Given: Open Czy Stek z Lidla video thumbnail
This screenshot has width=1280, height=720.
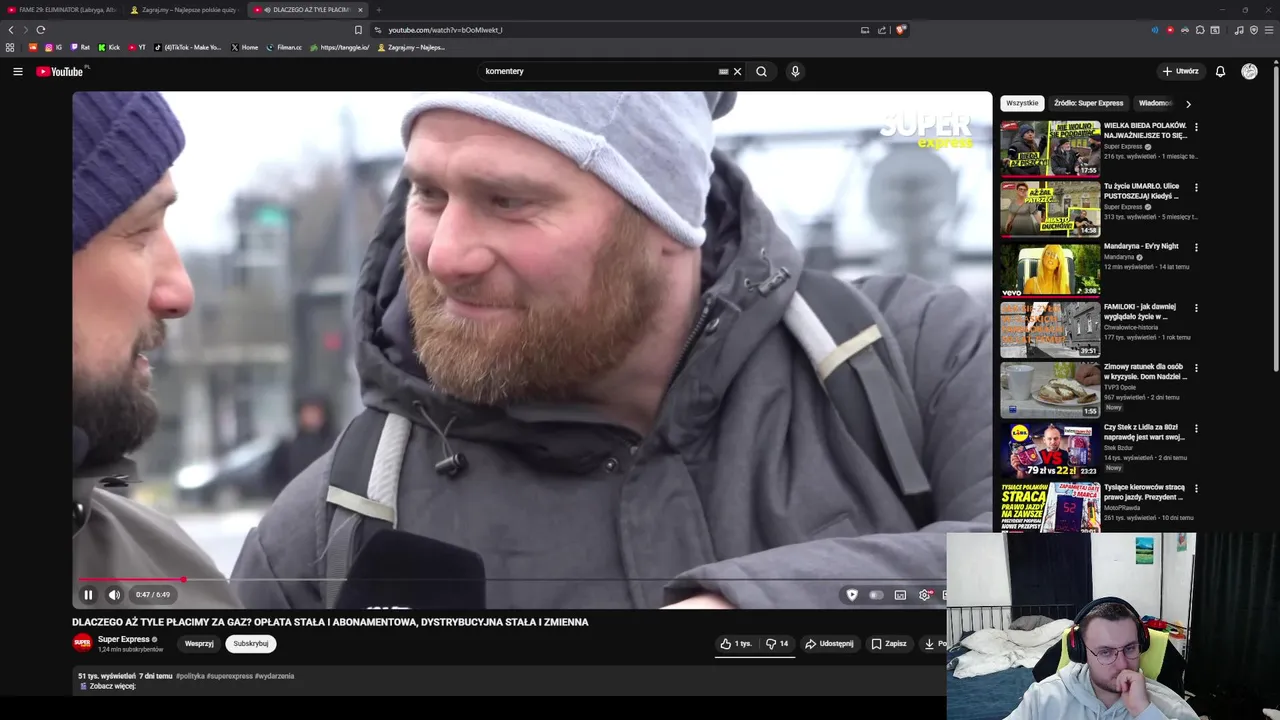Looking at the screenshot, I should 1050,449.
